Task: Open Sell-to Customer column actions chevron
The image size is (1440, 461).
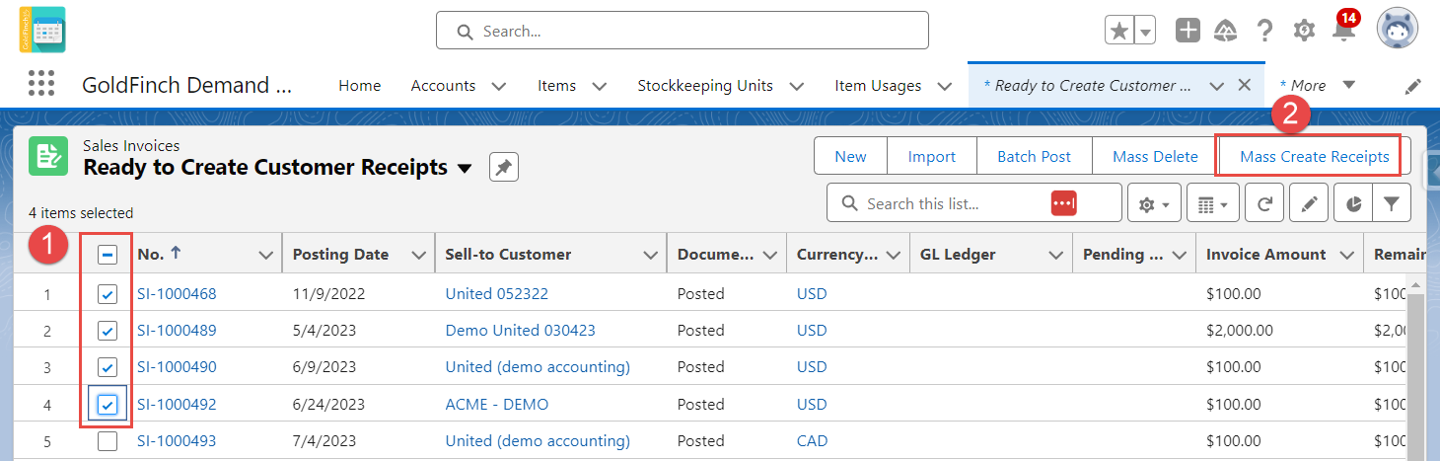Action: pyautogui.click(x=650, y=255)
